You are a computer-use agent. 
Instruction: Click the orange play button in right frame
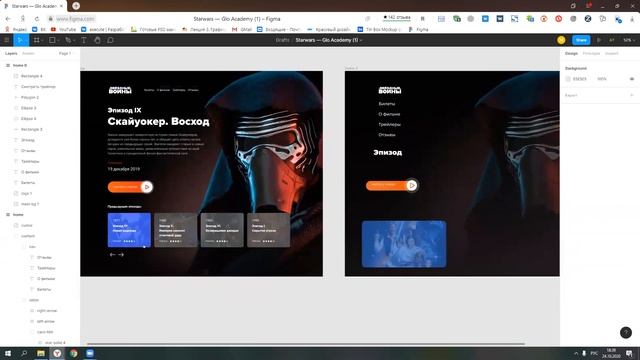point(391,185)
